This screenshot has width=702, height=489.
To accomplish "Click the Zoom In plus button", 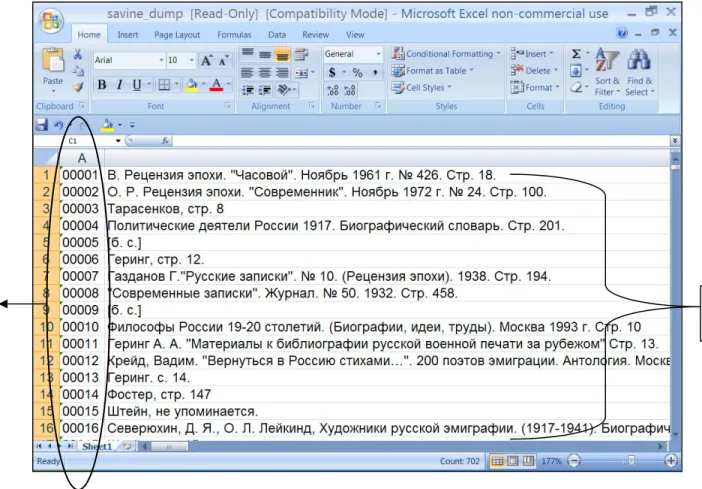I will pos(670,460).
